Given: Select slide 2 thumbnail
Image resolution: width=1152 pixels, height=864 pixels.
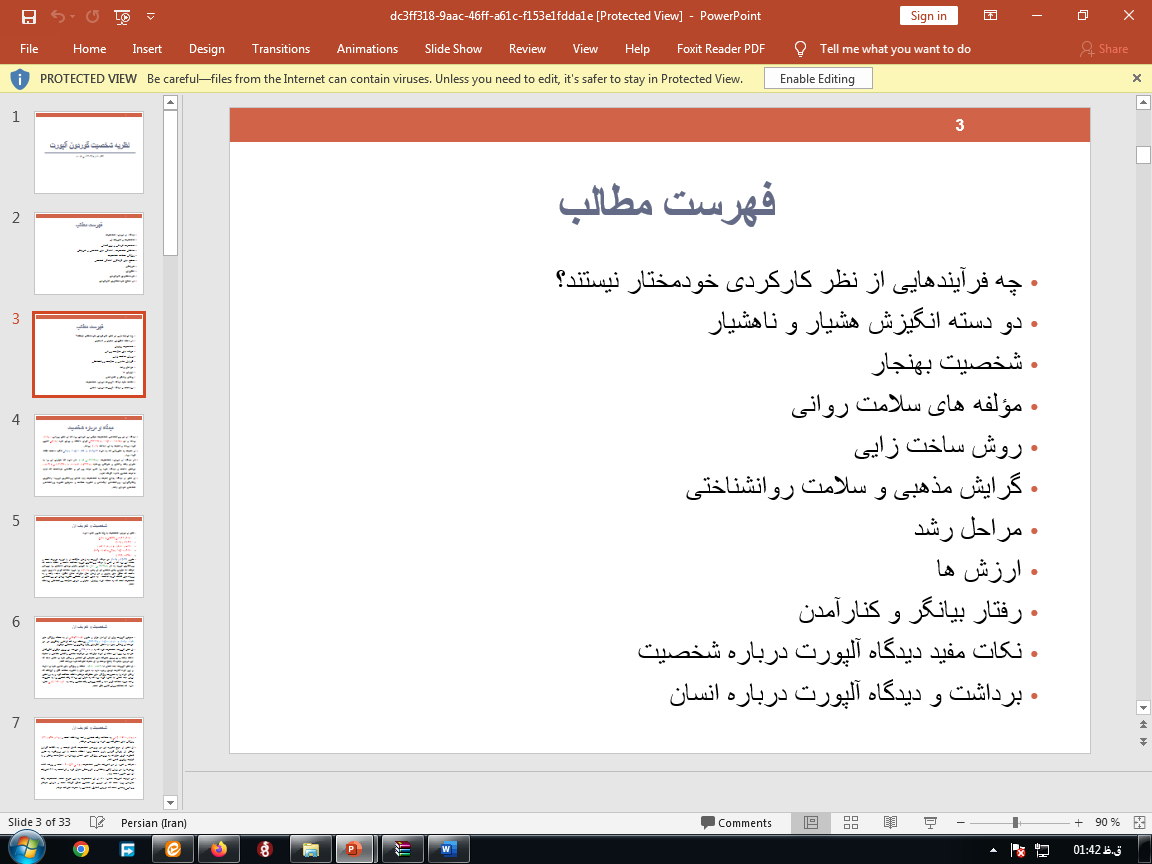Looking at the screenshot, I should 89,253.
